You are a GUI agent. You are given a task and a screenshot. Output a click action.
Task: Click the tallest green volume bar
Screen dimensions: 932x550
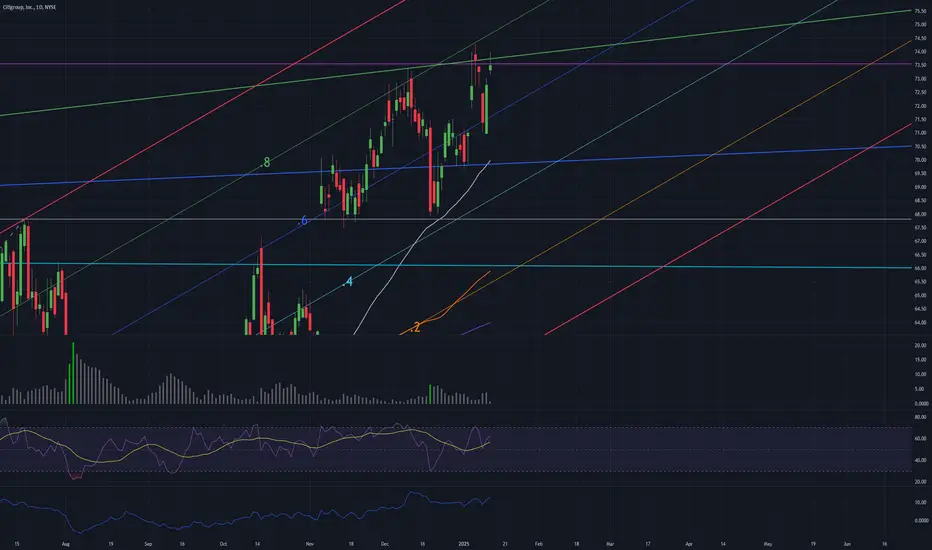coord(73,373)
